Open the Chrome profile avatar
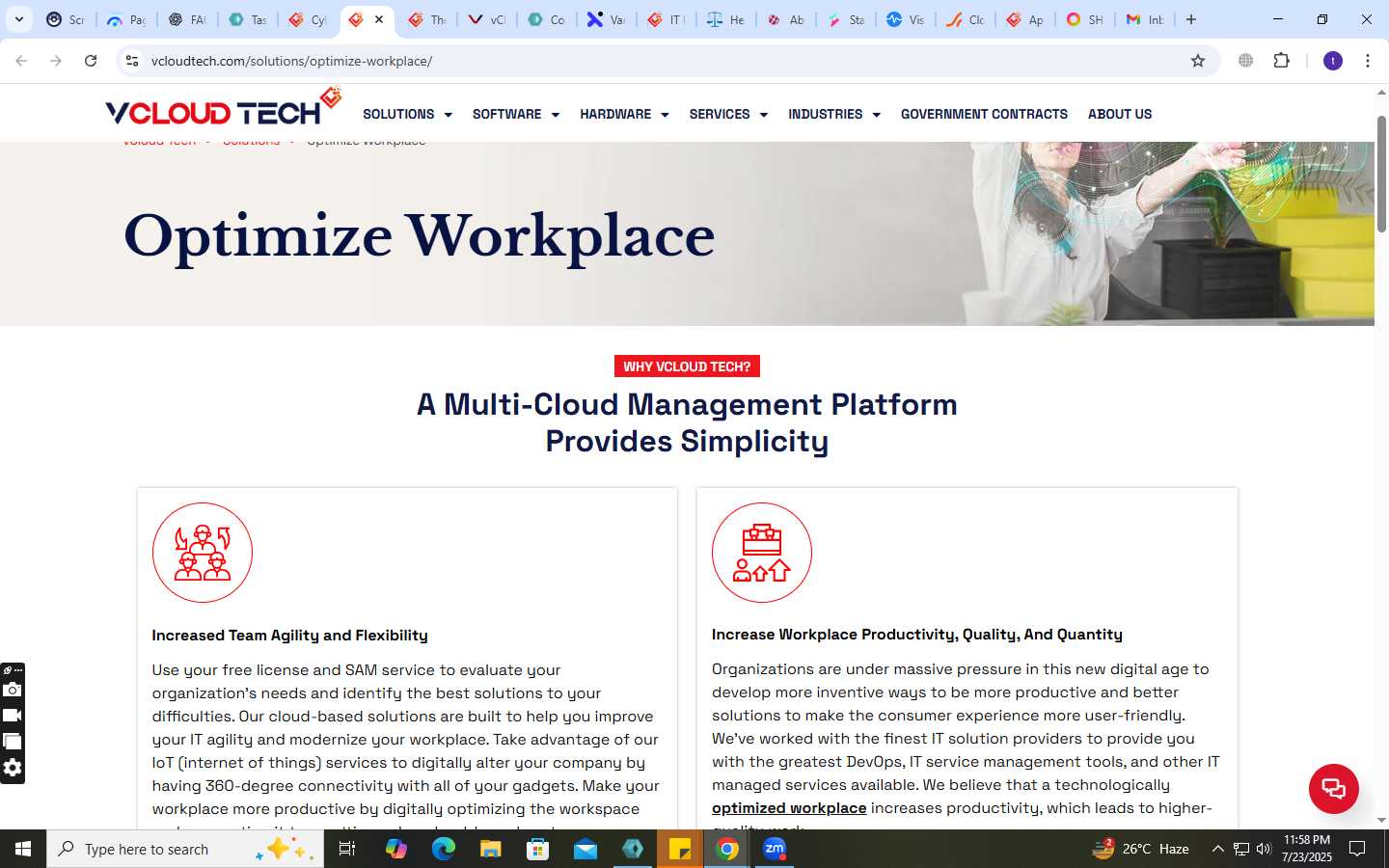 1333,61
